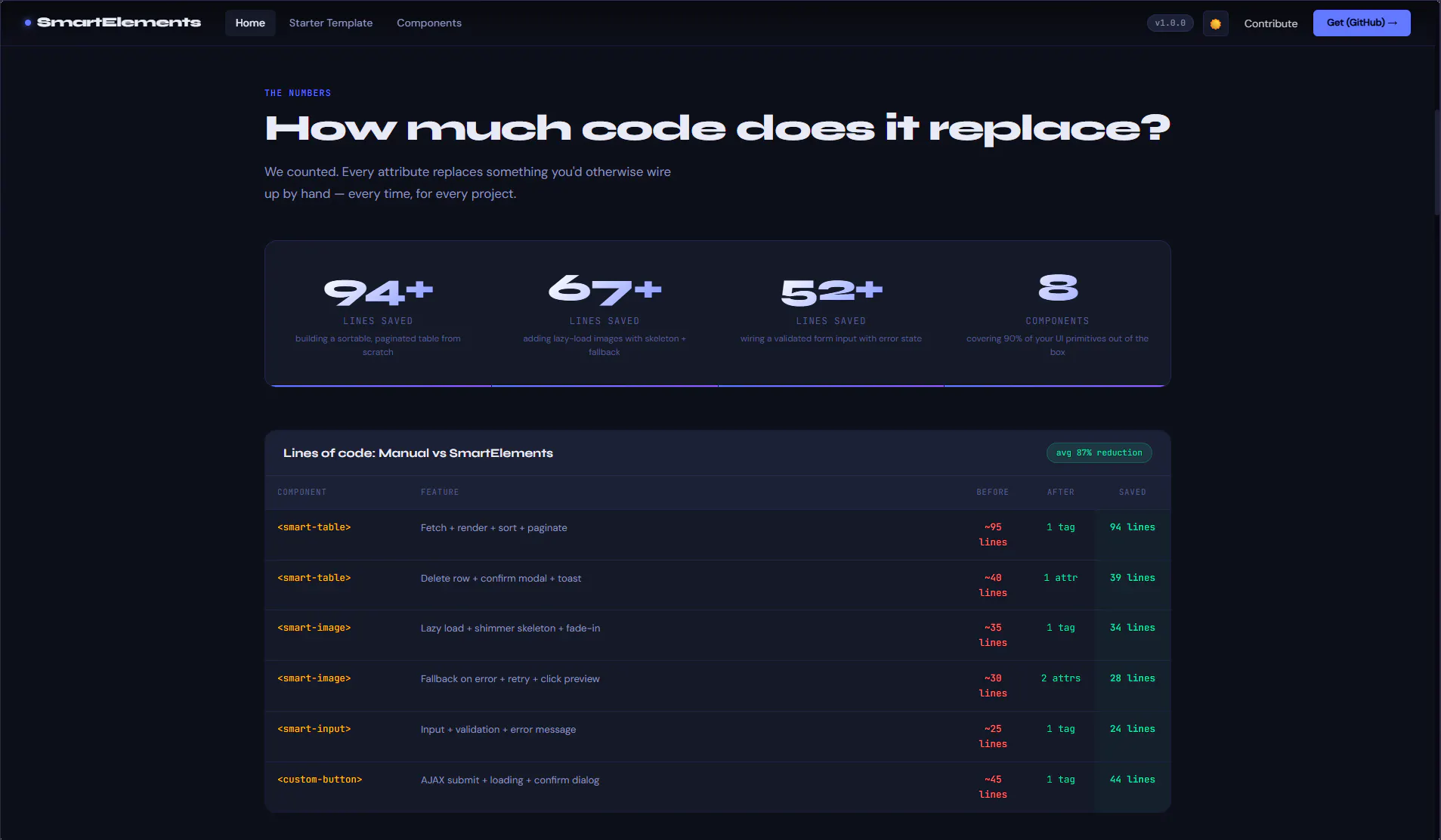The width and height of the screenshot is (1441, 840).
Task: Select the 94+ lines saved stat card
Action: (378, 313)
